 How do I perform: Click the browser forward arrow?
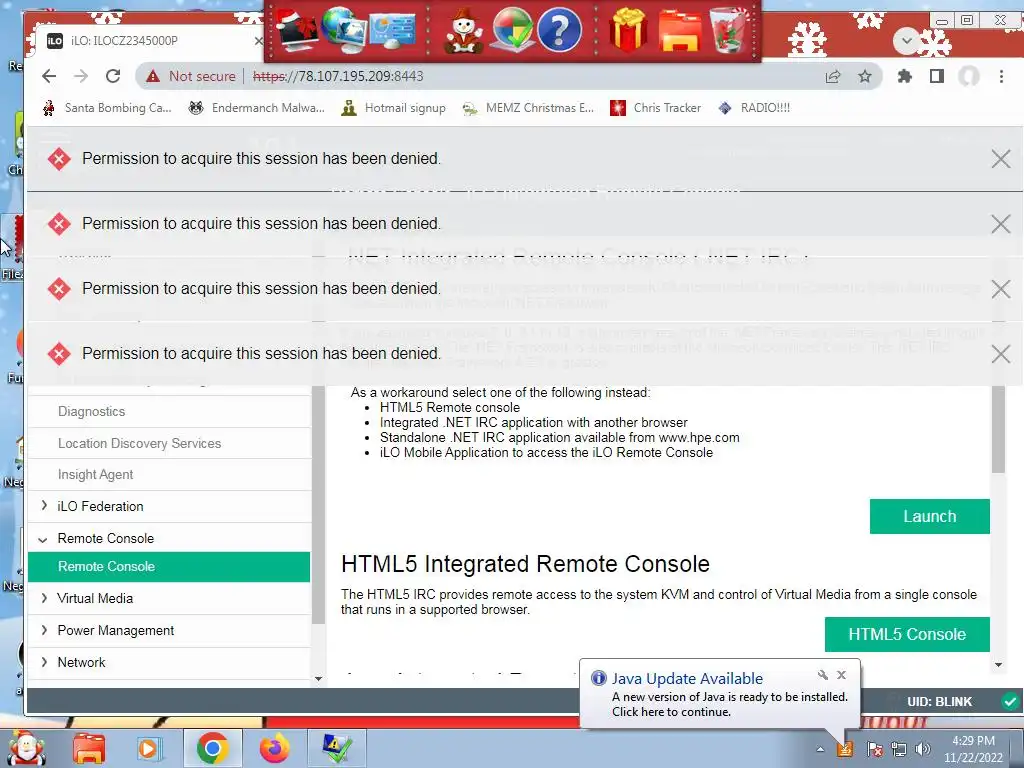click(81, 76)
